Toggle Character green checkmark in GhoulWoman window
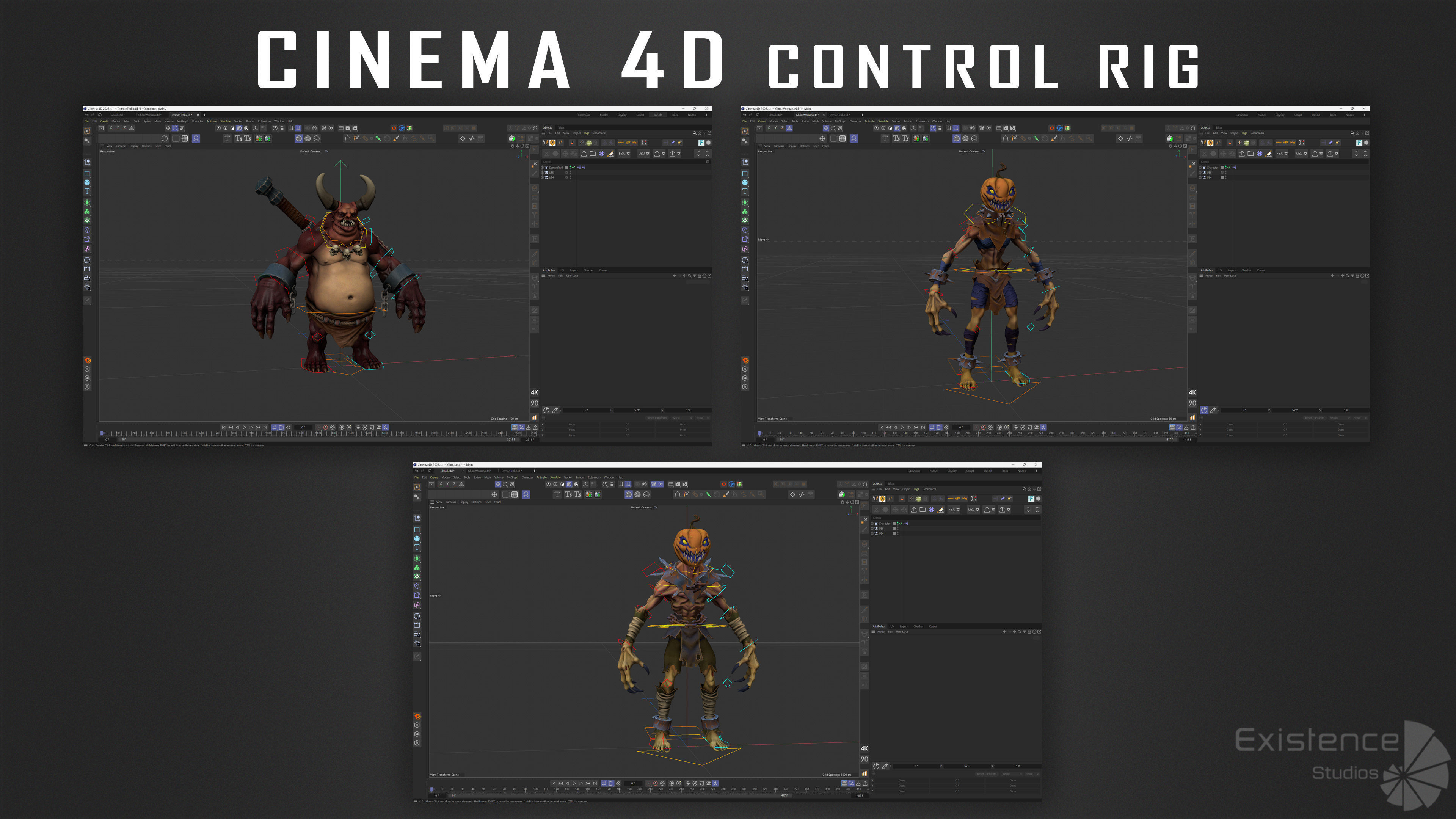The image size is (1456, 819). point(1229,167)
